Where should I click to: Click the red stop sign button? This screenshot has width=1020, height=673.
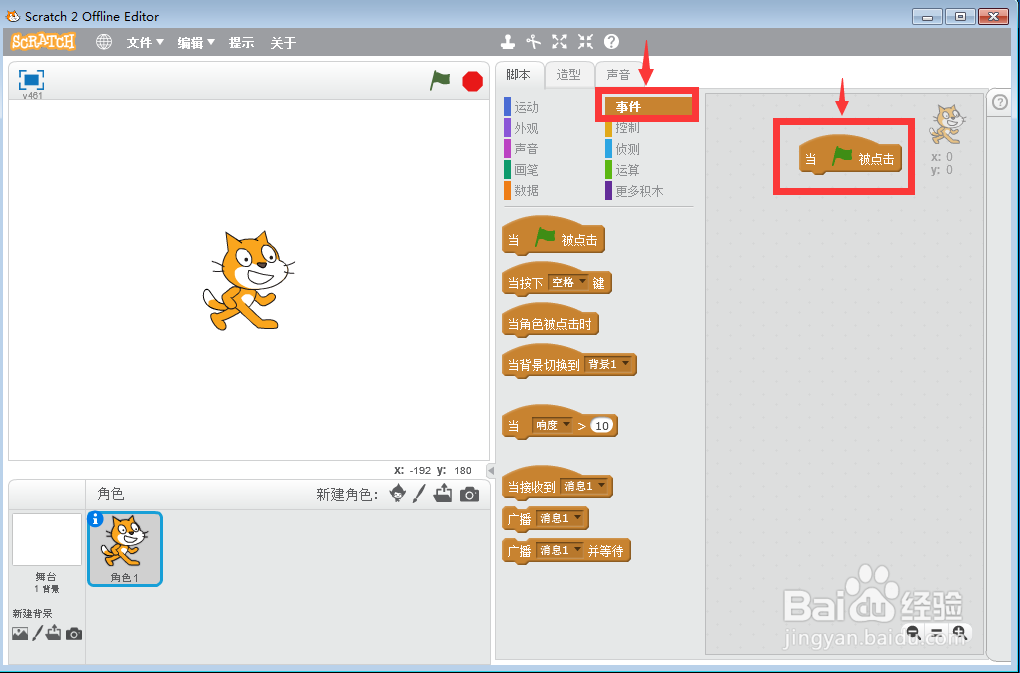click(472, 81)
